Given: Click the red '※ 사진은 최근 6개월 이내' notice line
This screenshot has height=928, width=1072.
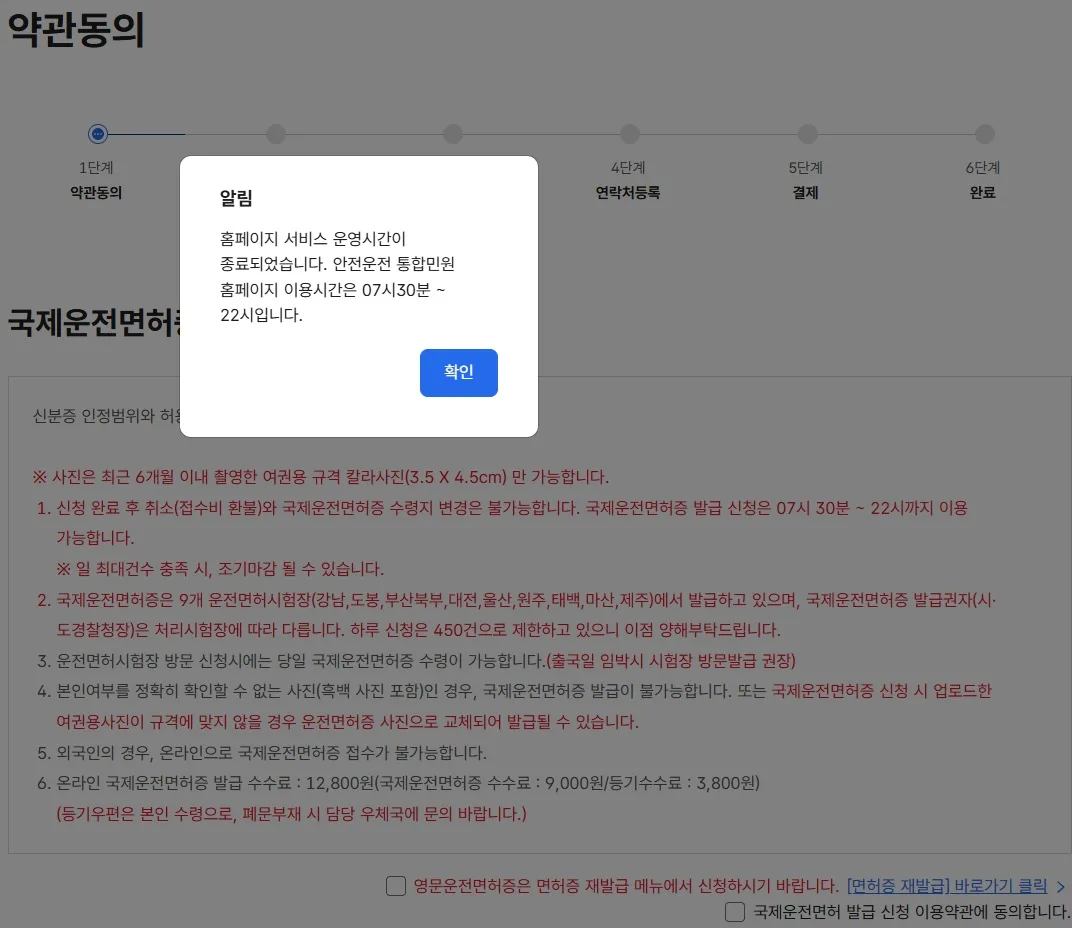Looking at the screenshot, I should [321, 477].
